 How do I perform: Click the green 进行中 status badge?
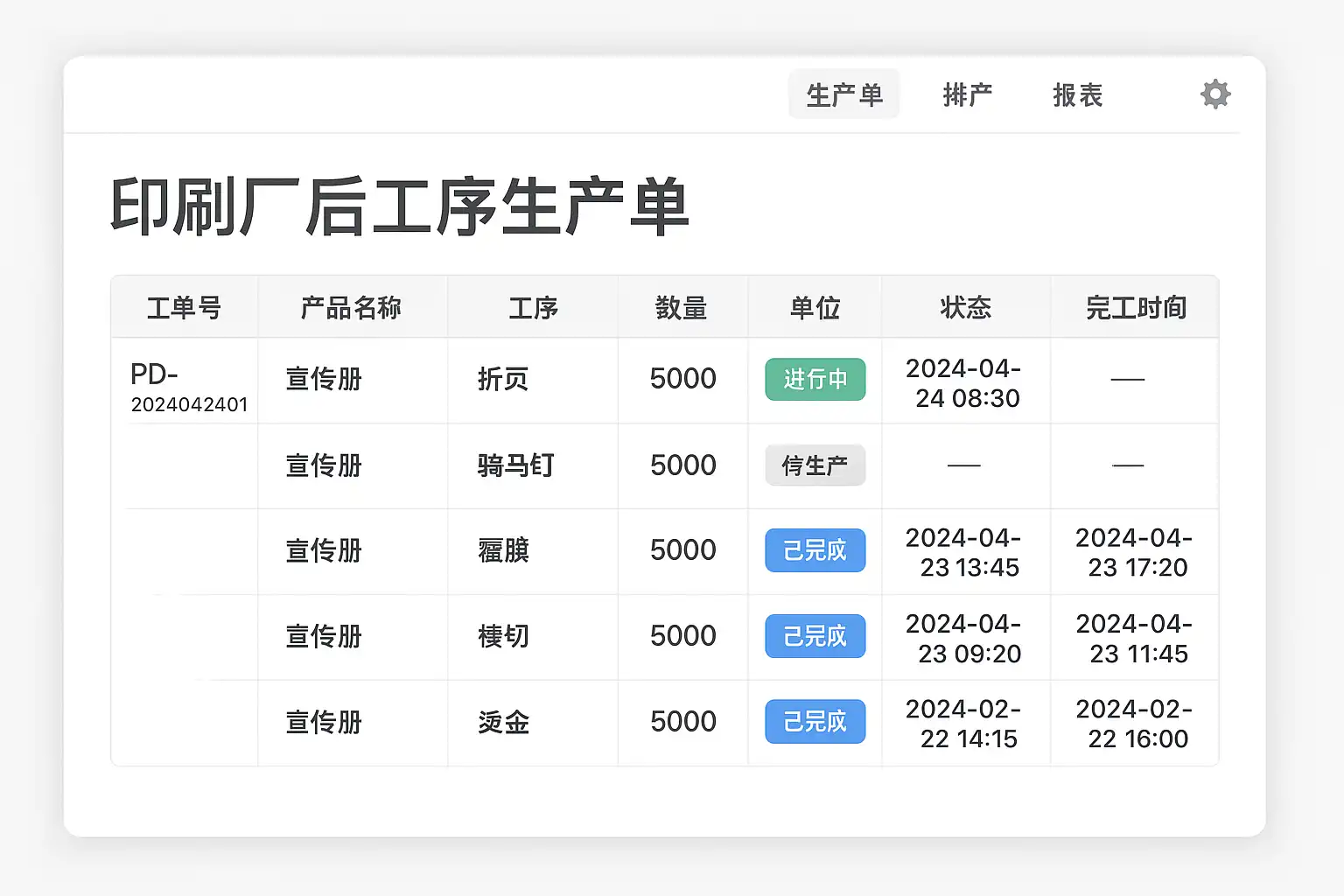click(815, 380)
